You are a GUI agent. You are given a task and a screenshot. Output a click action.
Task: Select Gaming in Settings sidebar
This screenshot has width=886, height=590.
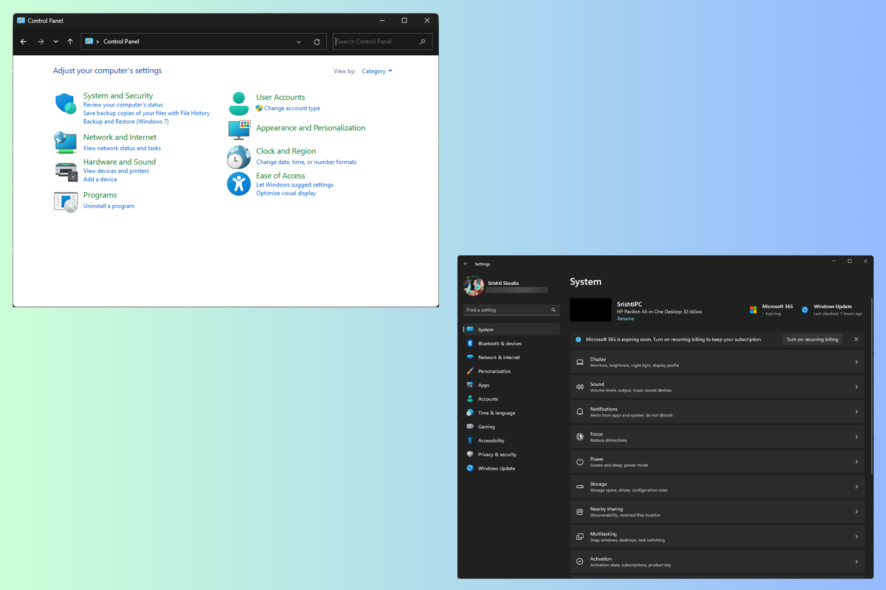click(x=511, y=427)
